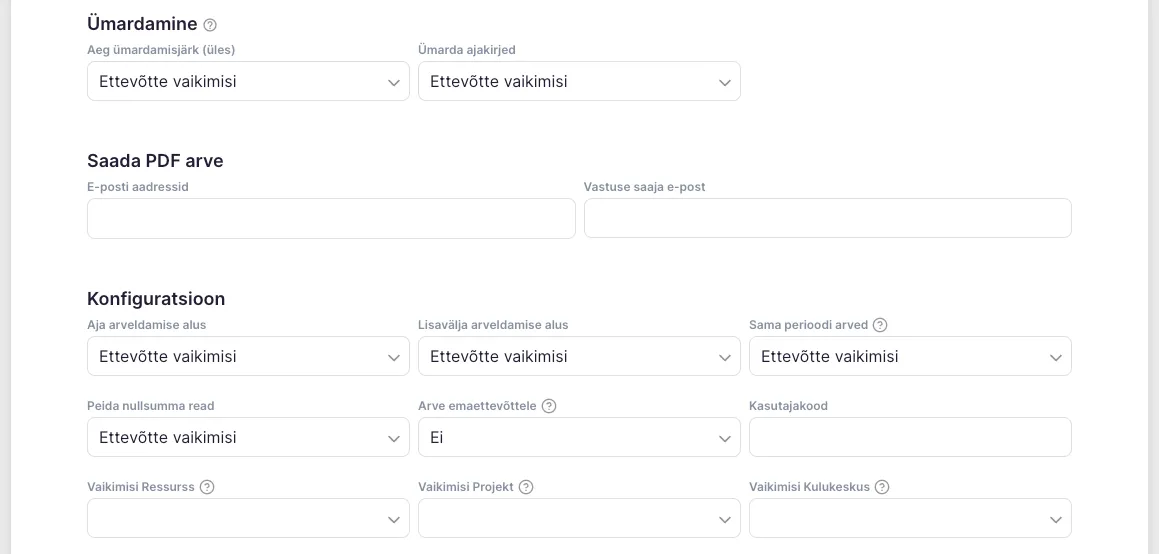Expand the Arve emaettevõttele dropdown showing Ei
The image size is (1159, 554).
[x=579, y=438]
